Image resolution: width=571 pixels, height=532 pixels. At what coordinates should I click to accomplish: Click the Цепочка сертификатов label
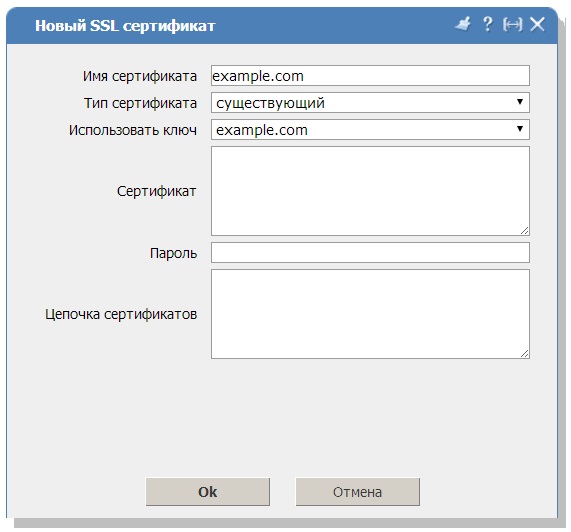coord(121,314)
